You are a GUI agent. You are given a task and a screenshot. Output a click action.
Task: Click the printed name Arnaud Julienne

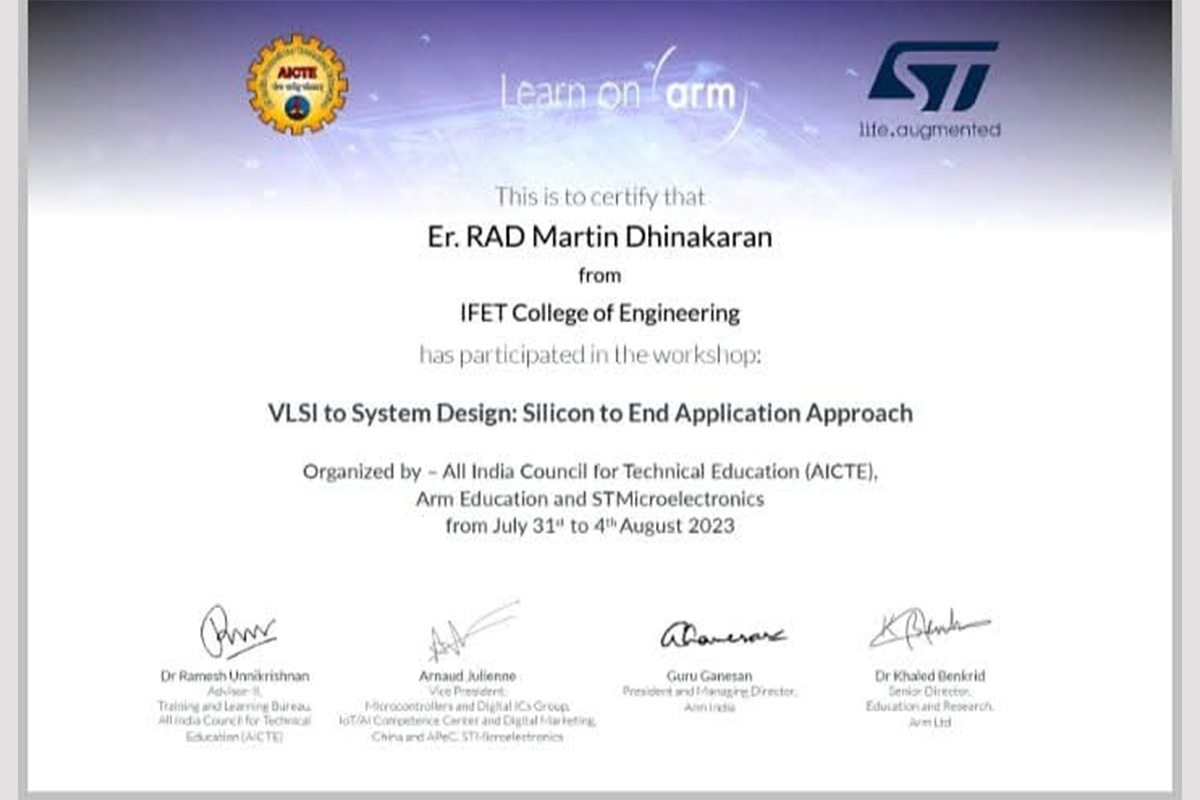467,676
